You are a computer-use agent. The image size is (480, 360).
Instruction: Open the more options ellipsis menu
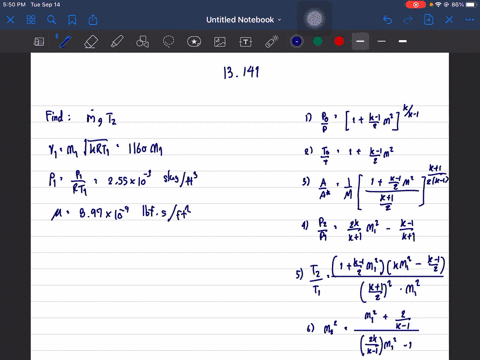pos(470,20)
